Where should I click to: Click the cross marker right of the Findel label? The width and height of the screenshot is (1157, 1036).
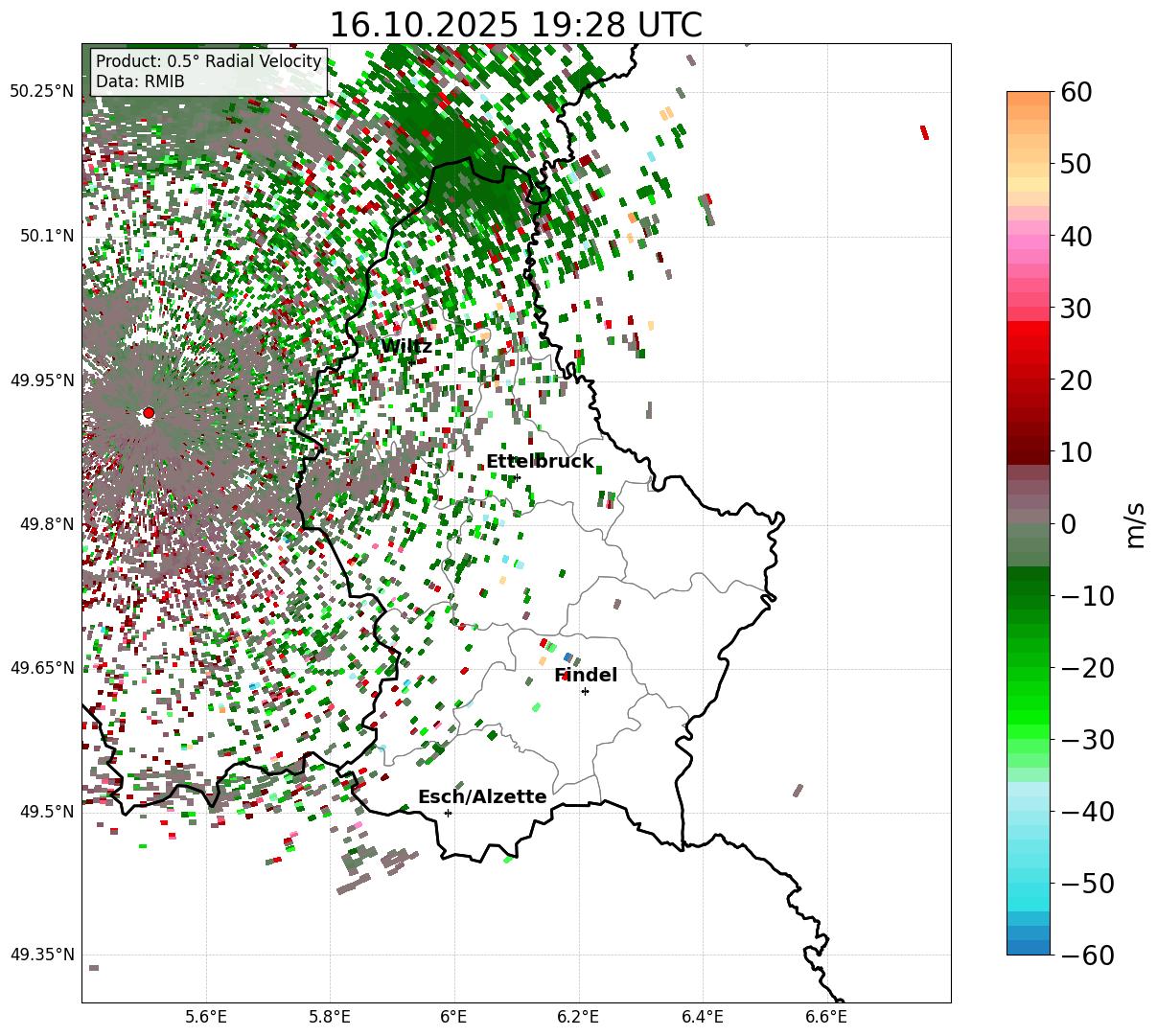pyautogui.click(x=585, y=691)
